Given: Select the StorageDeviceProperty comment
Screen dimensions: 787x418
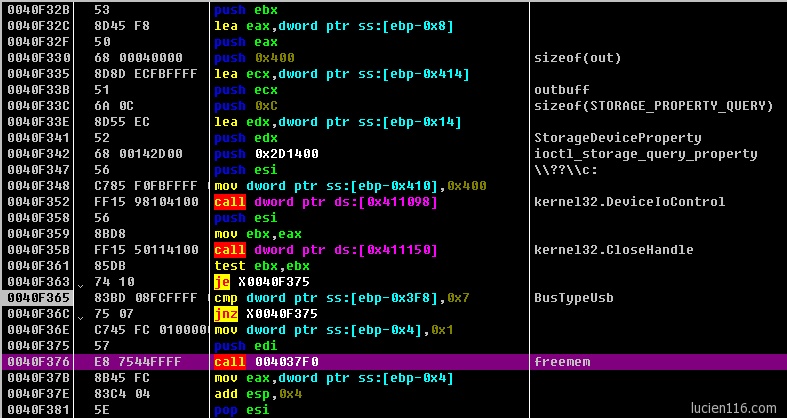Looking at the screenshot, I should pyautogui.click(x=617, y=138).
